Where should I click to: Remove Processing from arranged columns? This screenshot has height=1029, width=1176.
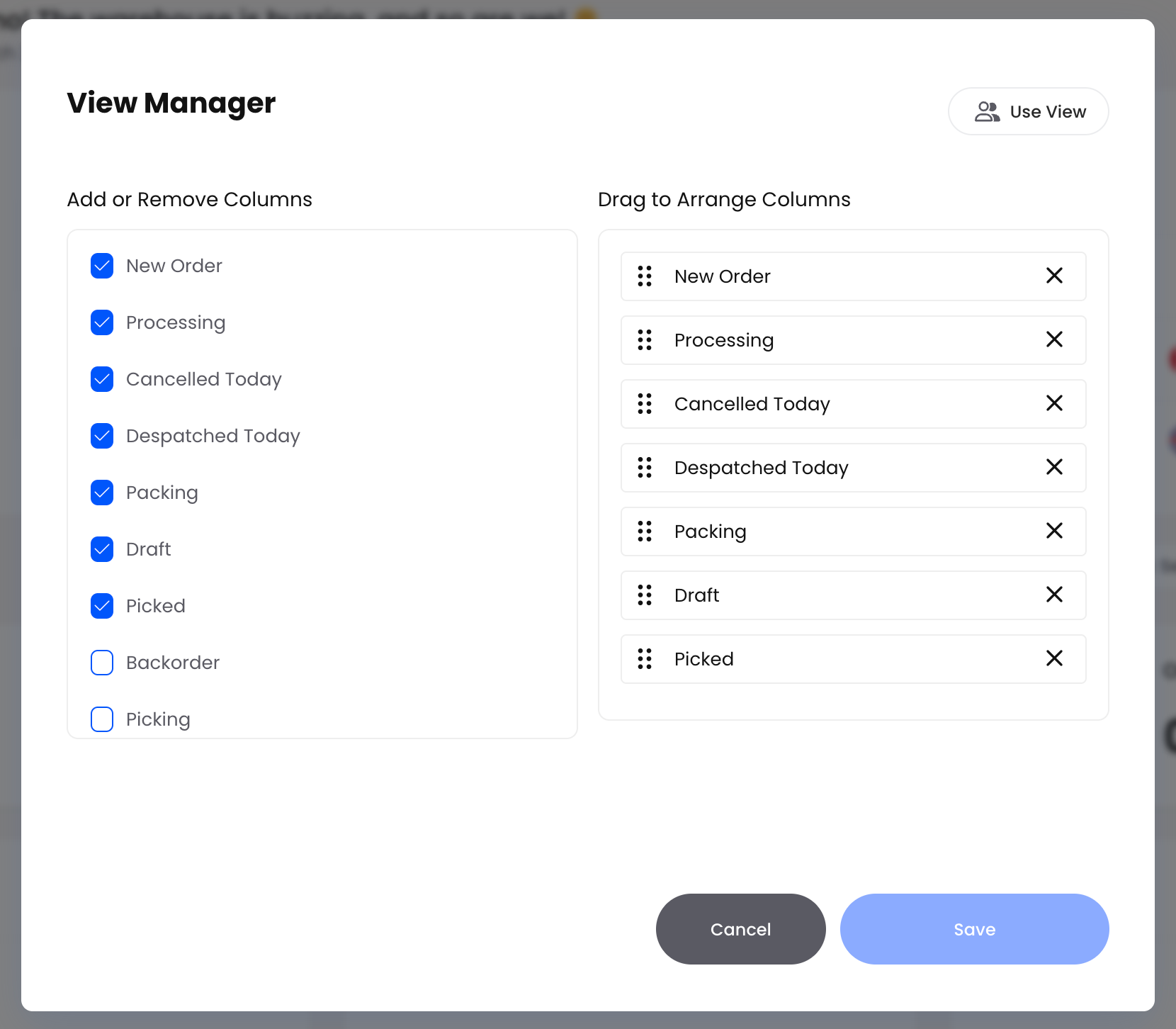1054,339
